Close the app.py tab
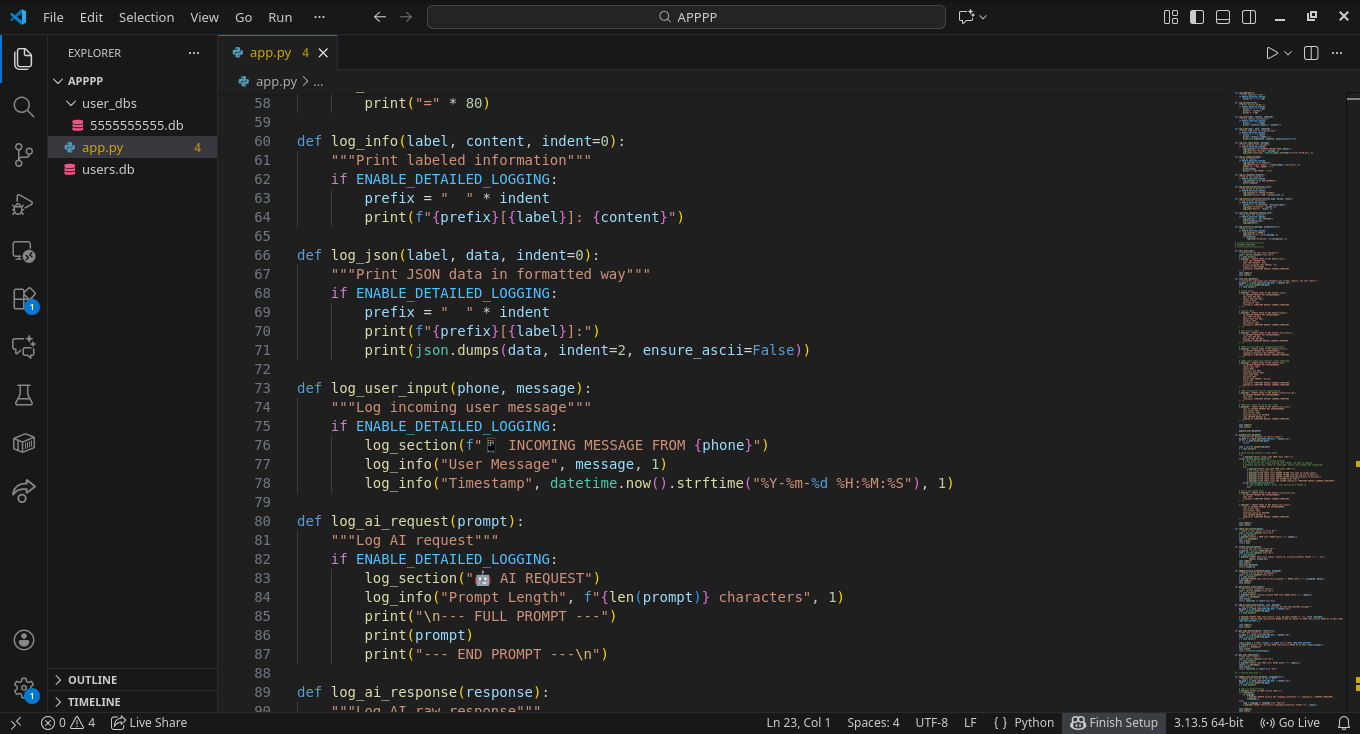 tap(324, 53)
